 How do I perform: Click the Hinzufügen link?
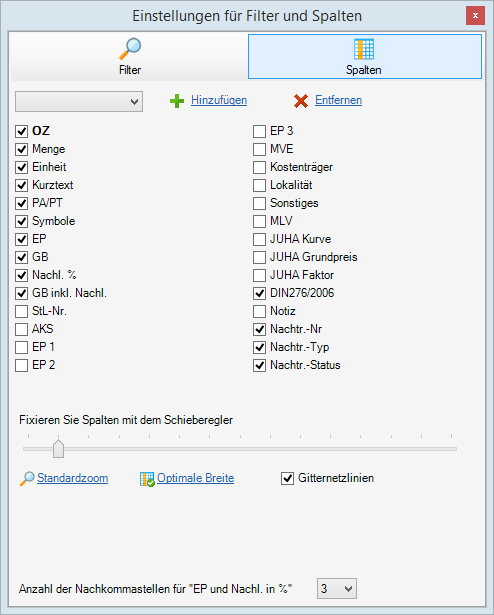point(219,100)
